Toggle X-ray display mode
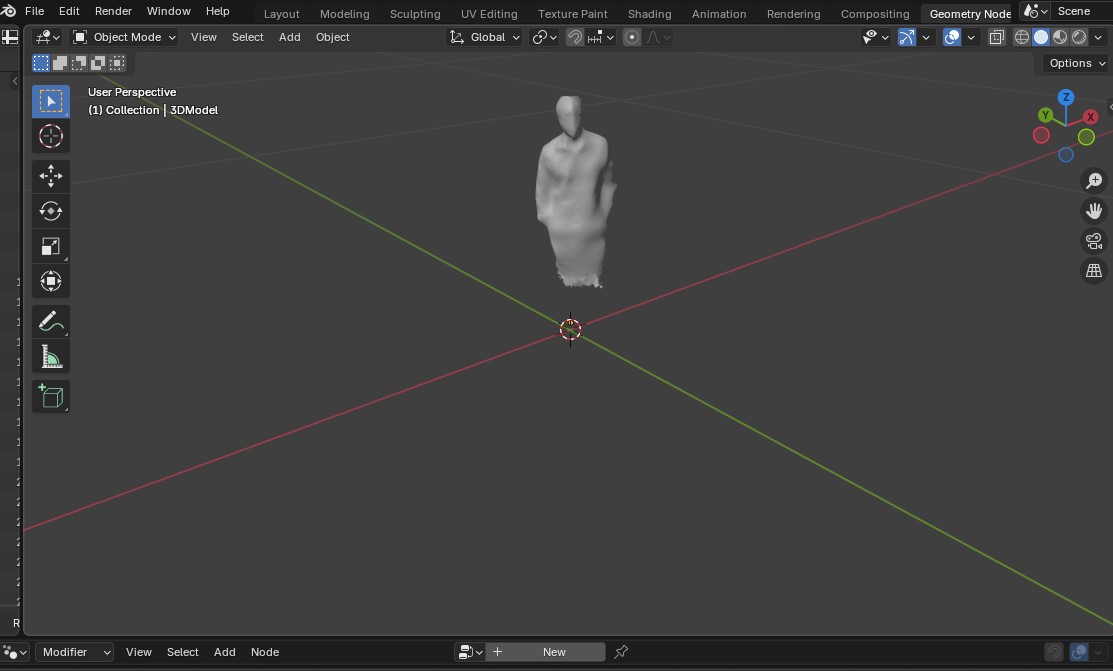 pyautogui.click(x=997, y=37)
